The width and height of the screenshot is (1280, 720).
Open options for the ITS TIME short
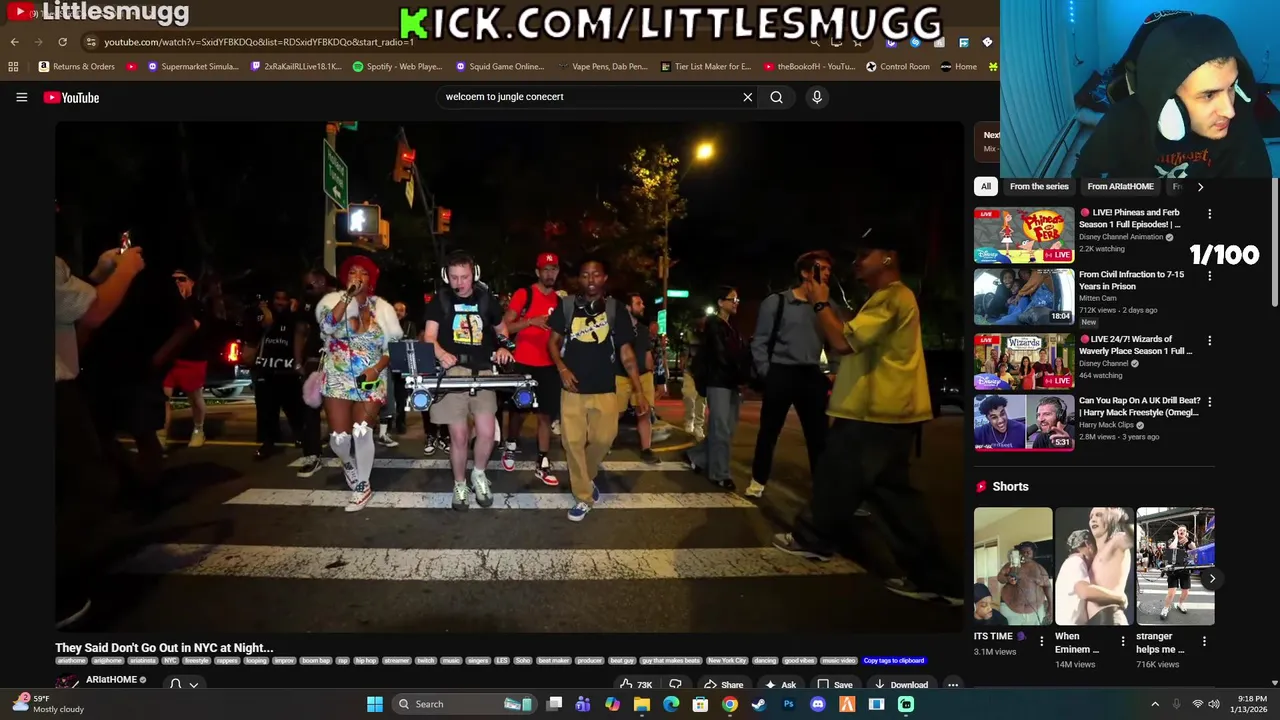(1041, 641)
